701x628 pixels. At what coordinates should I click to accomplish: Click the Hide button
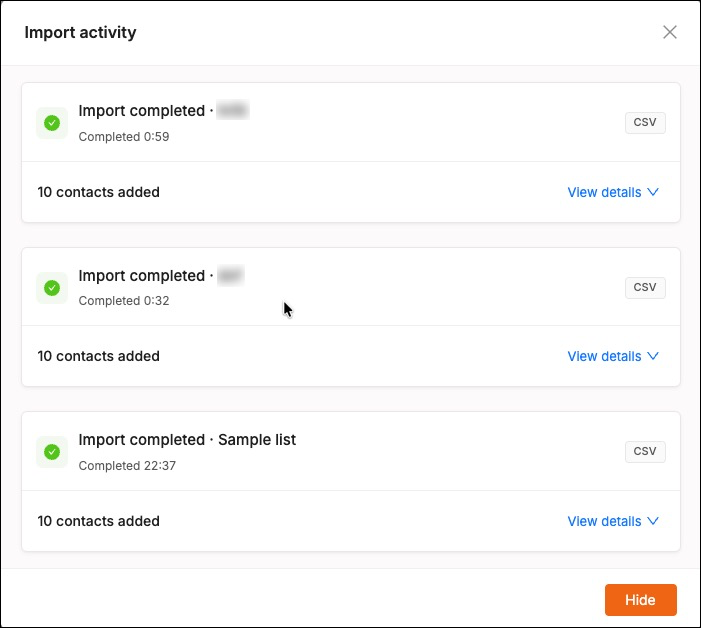[640, 599]
